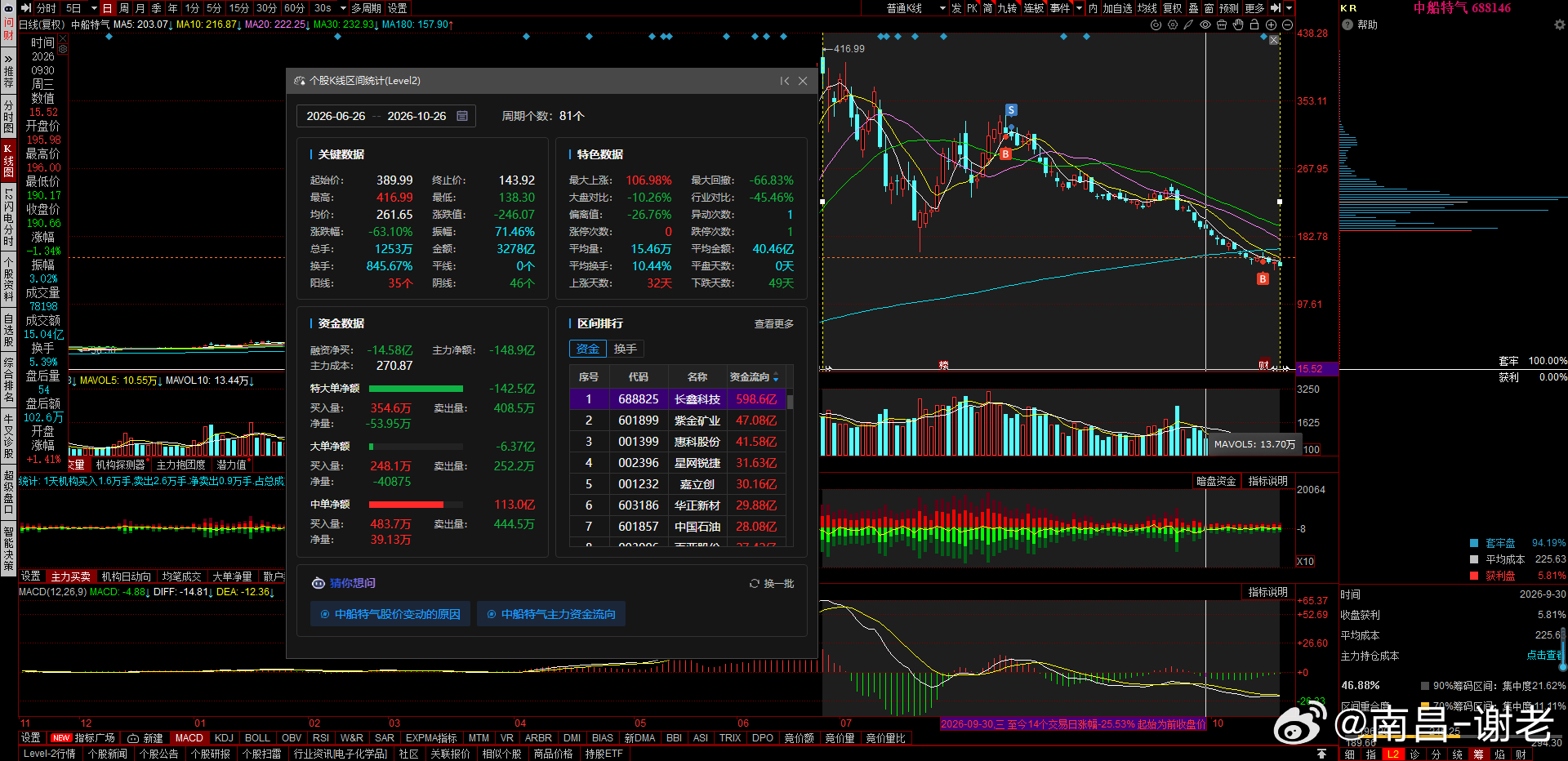Open 中船特气主力资金流向 suggestion
This screenshot has height=761, width=1568.
[x=551, y=614]
